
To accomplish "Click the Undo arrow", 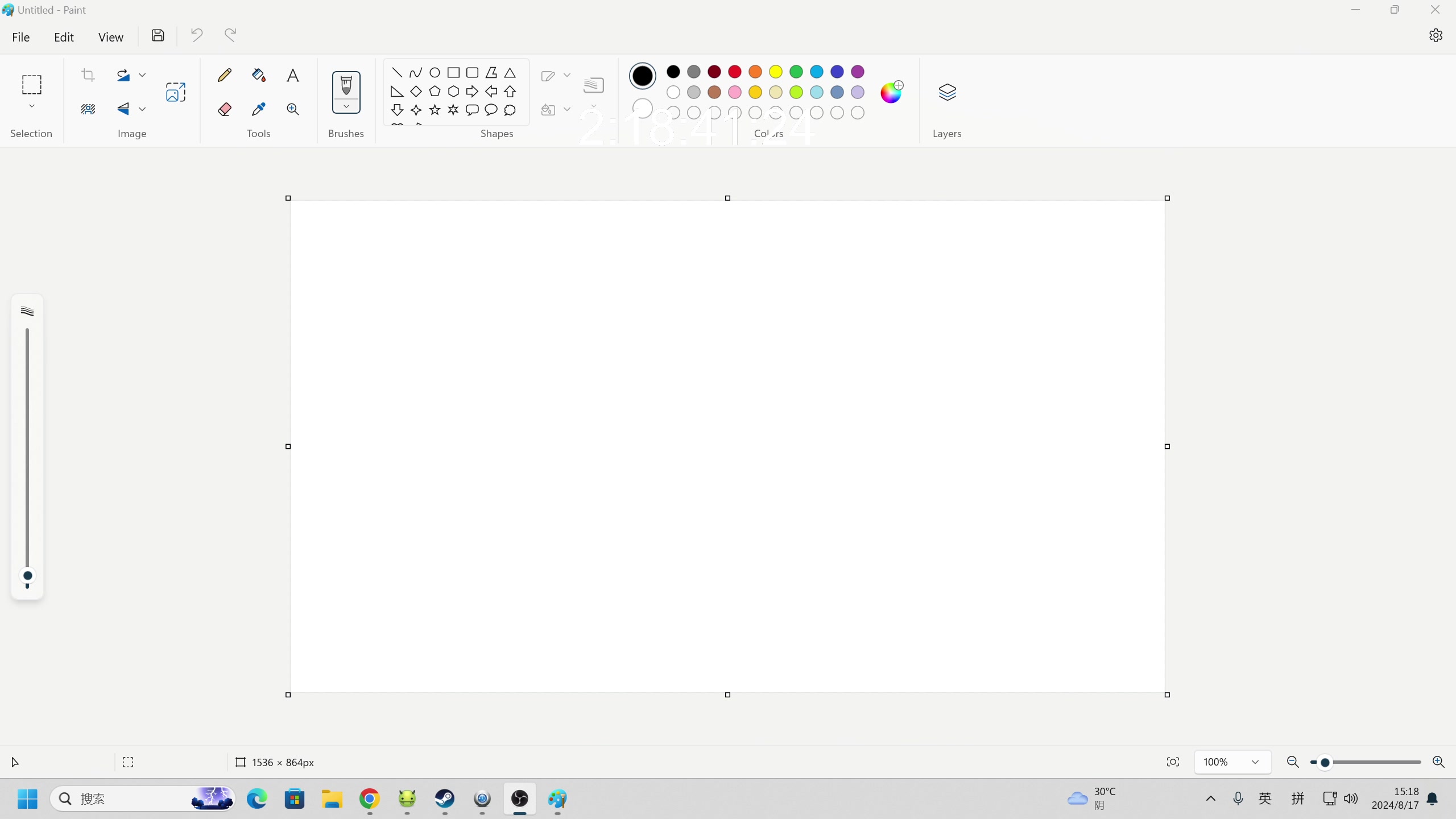I will [197, 35].
